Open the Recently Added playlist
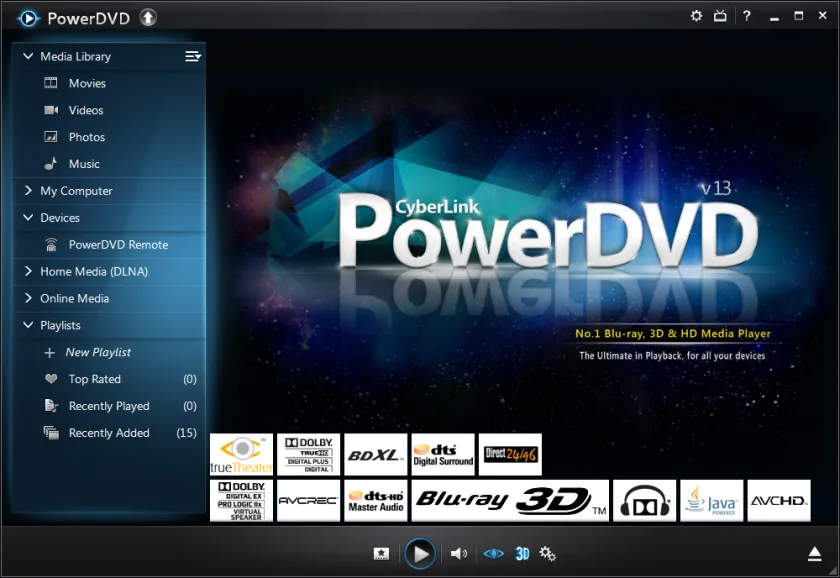 109,433
